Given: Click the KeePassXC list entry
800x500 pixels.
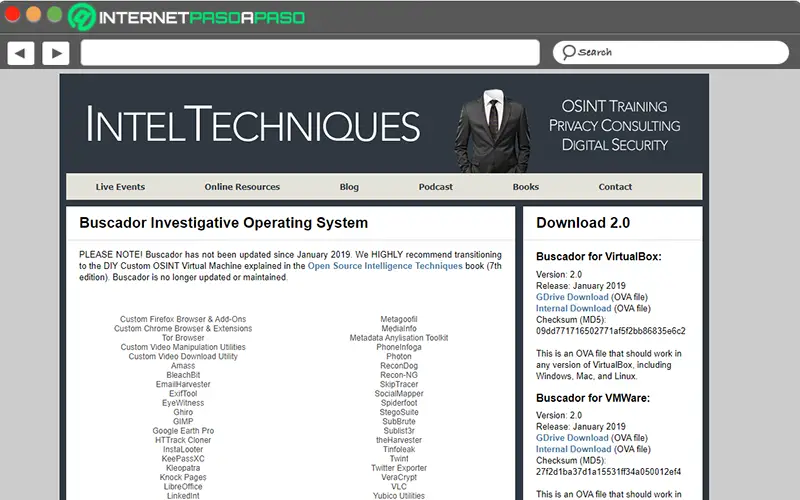Looking at the screenshot, I should pos(183,458).
